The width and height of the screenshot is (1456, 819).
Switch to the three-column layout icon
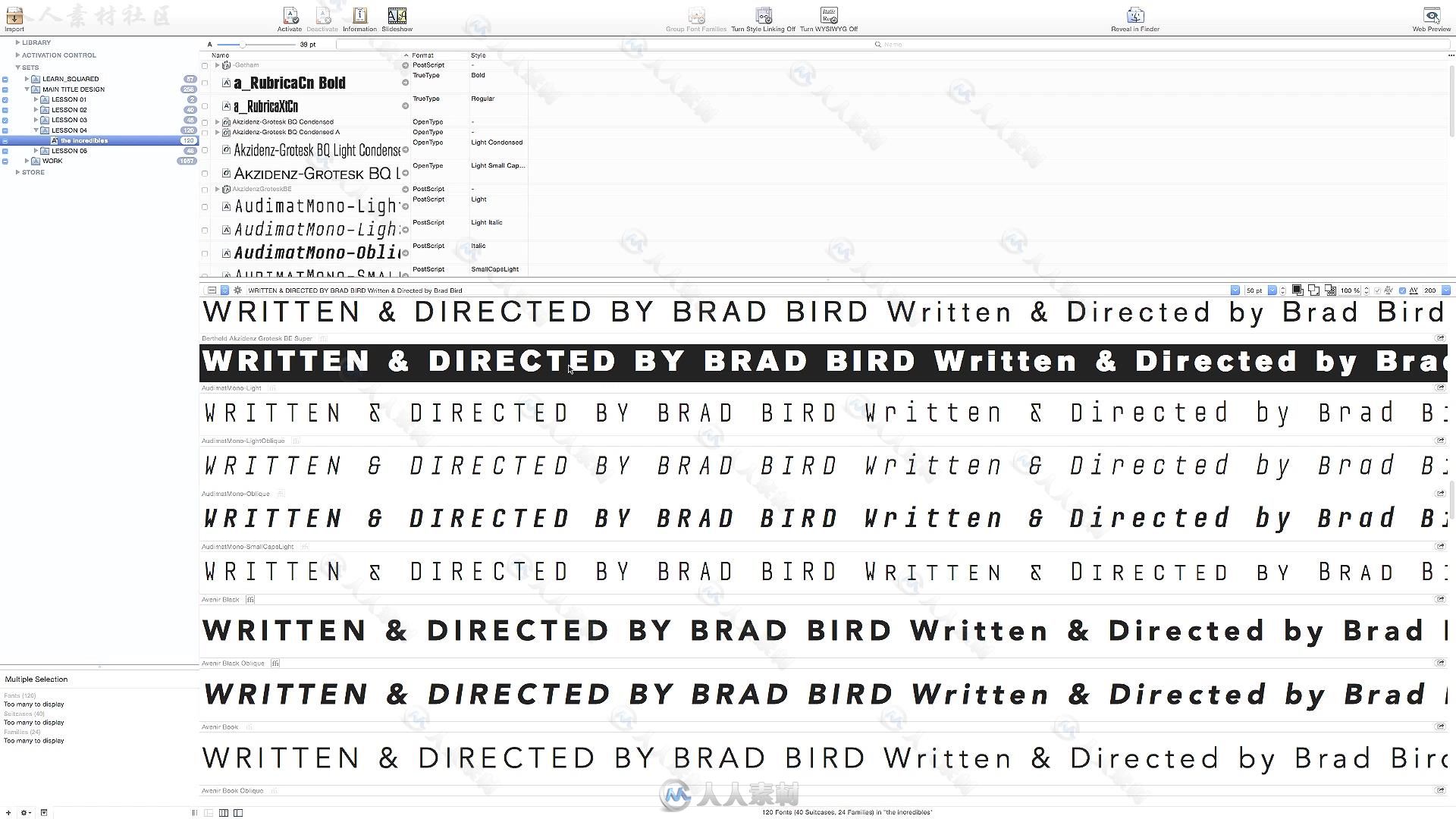point(224,812)
